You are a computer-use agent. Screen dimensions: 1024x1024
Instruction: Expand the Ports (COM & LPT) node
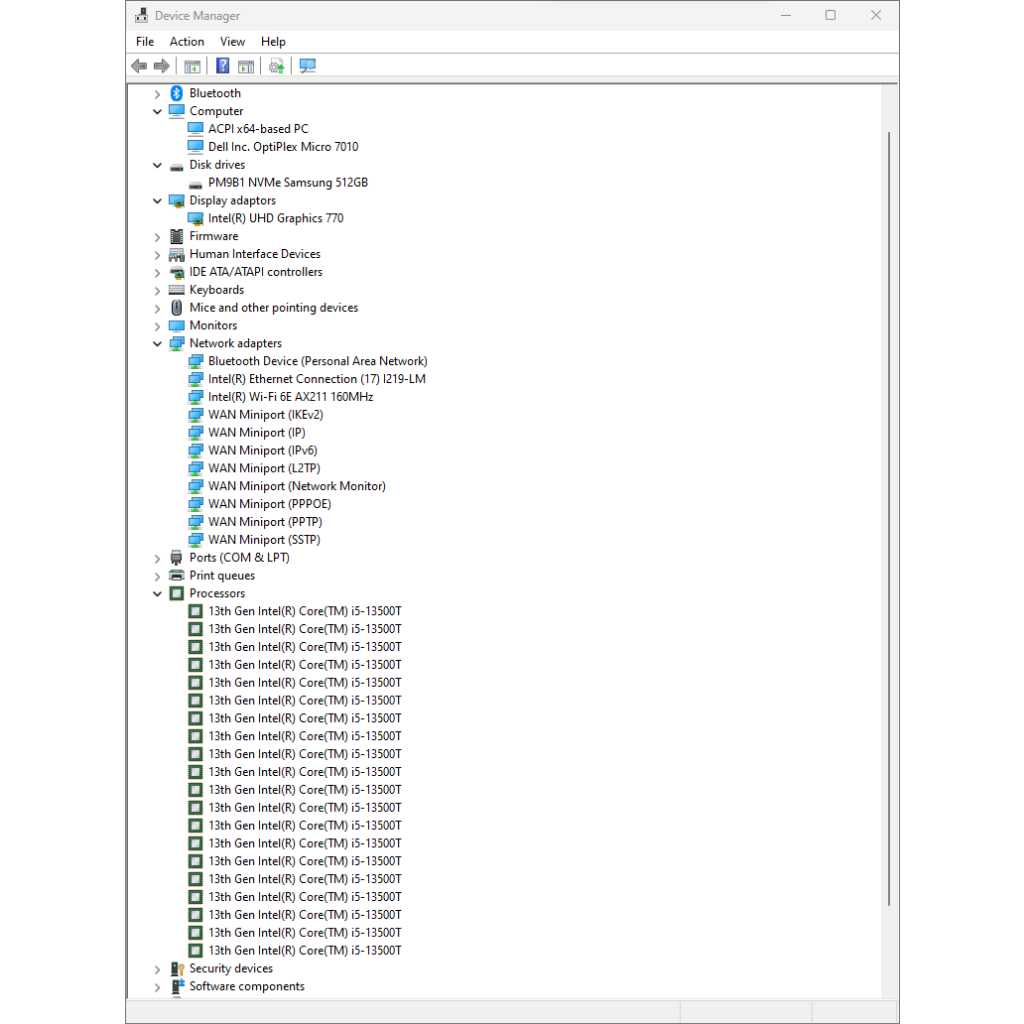[x=157, y=558]
